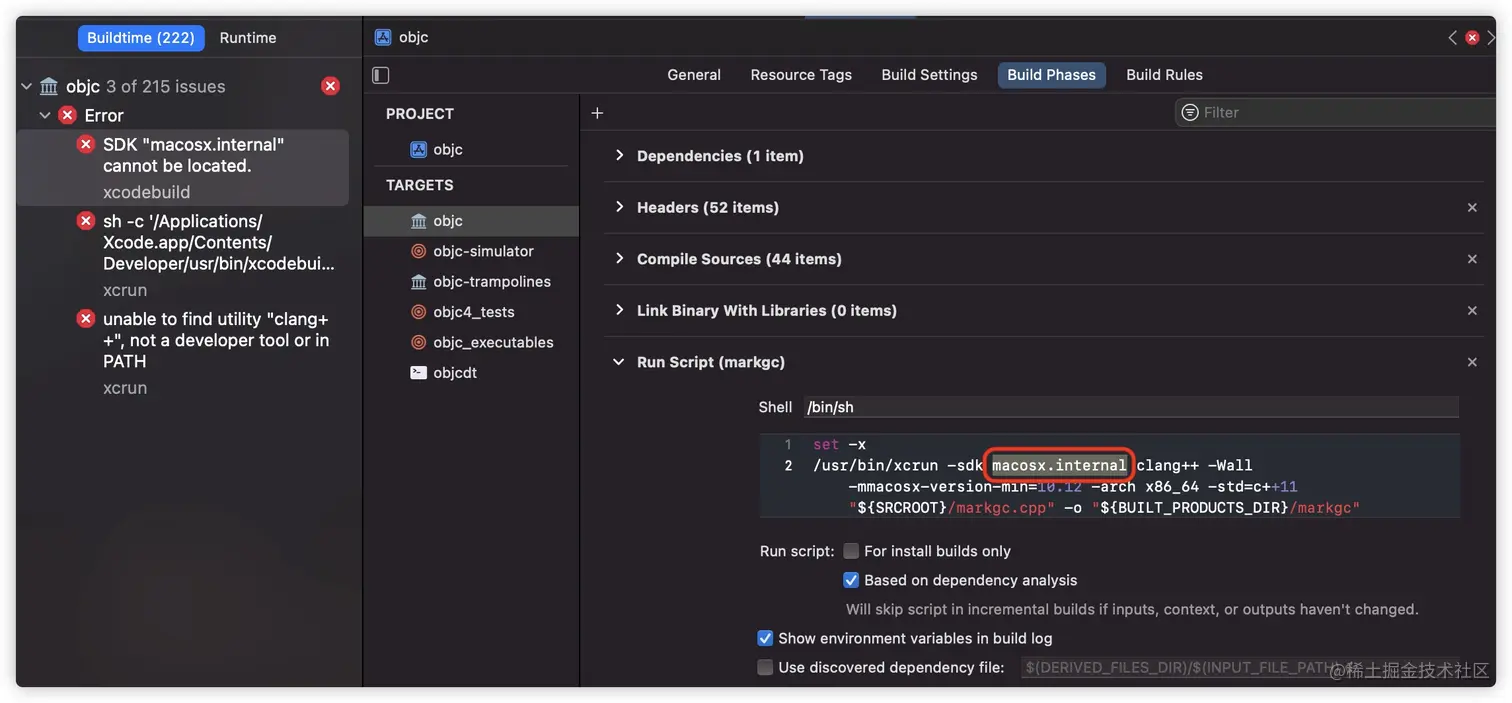
Task: Toggle the project and targets list sidebar
Action: pos(381,75)
